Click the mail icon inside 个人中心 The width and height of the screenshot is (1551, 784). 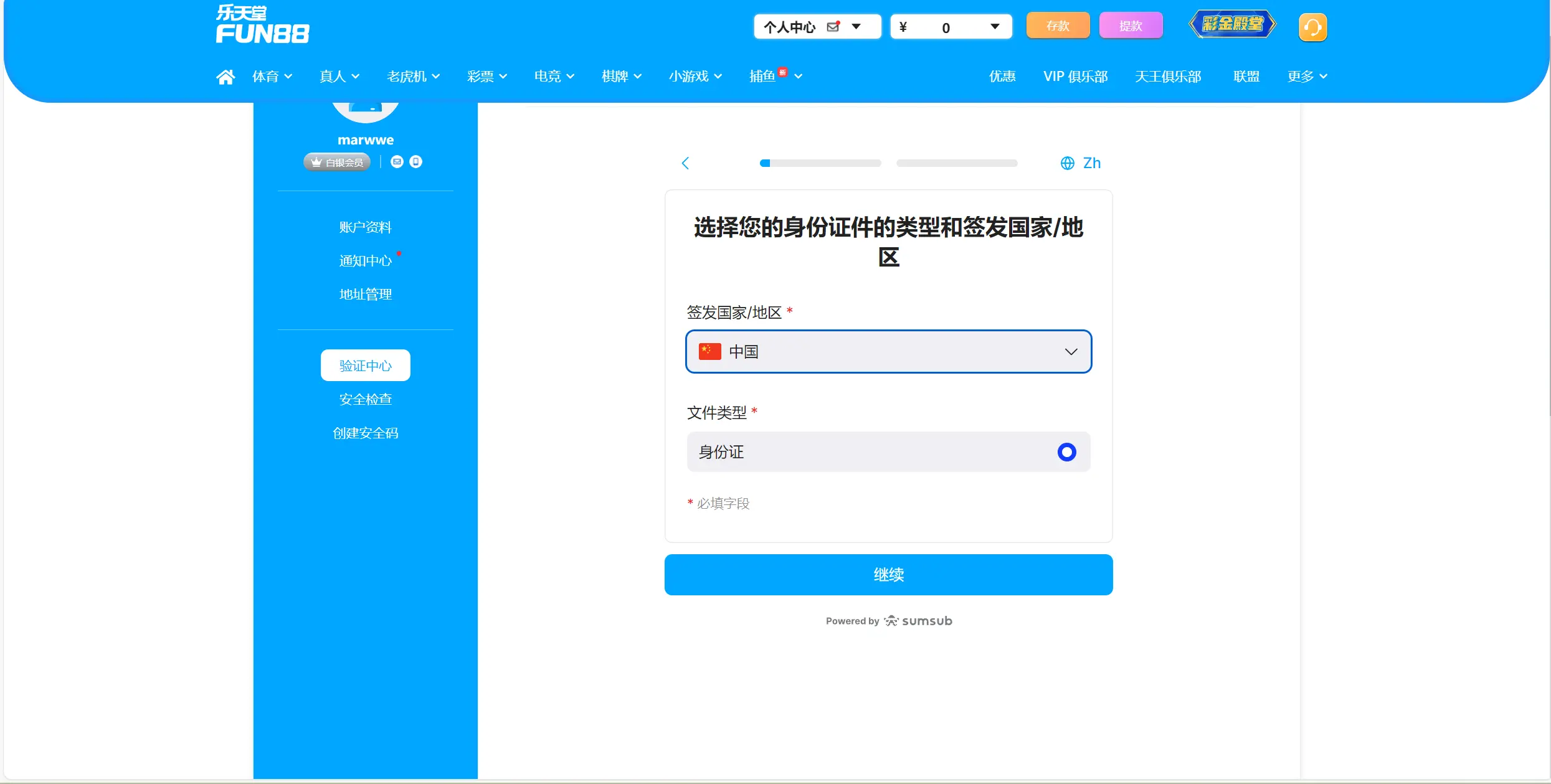[833, 26]
